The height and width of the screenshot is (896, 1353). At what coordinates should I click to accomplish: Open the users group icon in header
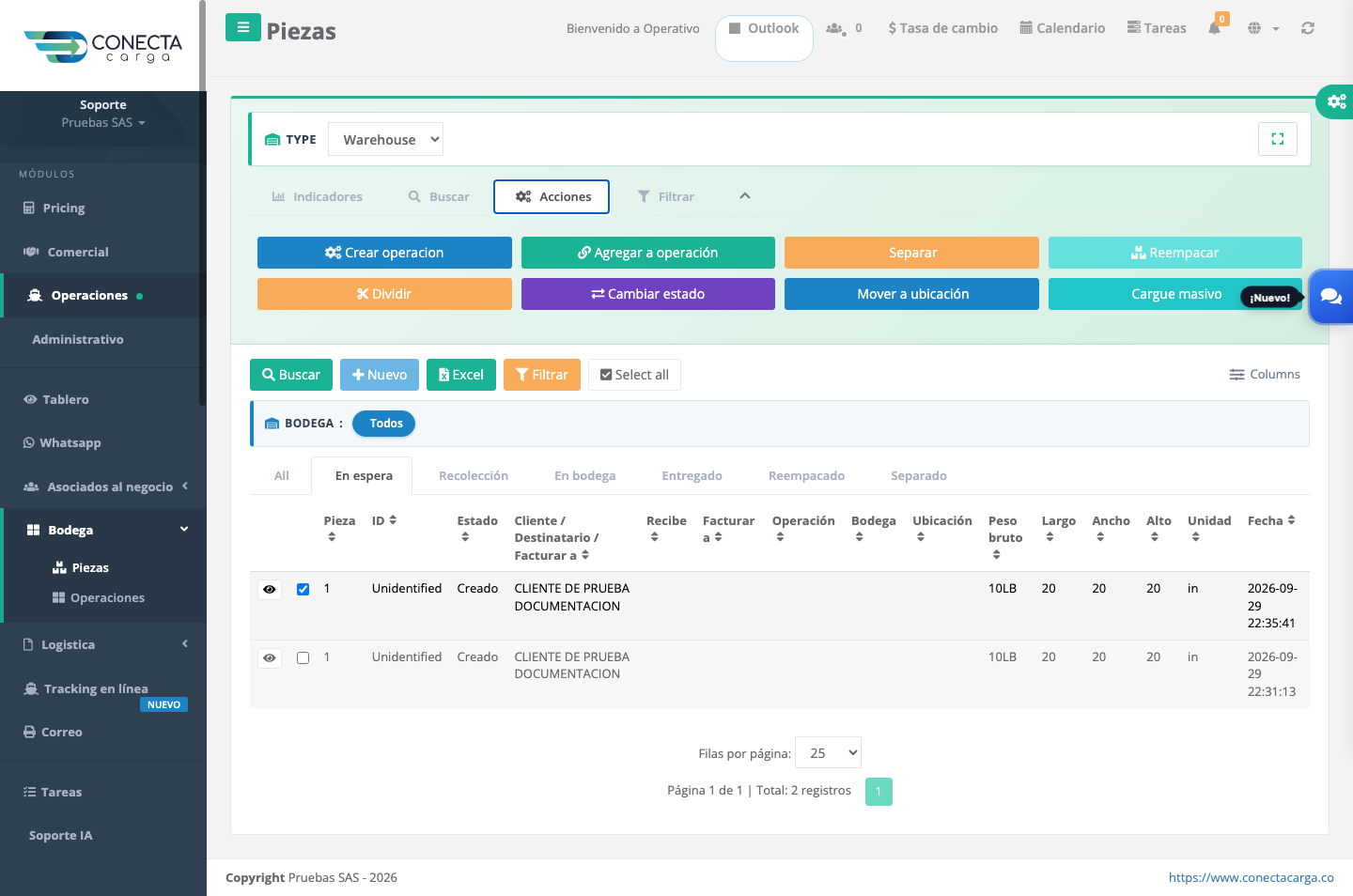point(835,28)
